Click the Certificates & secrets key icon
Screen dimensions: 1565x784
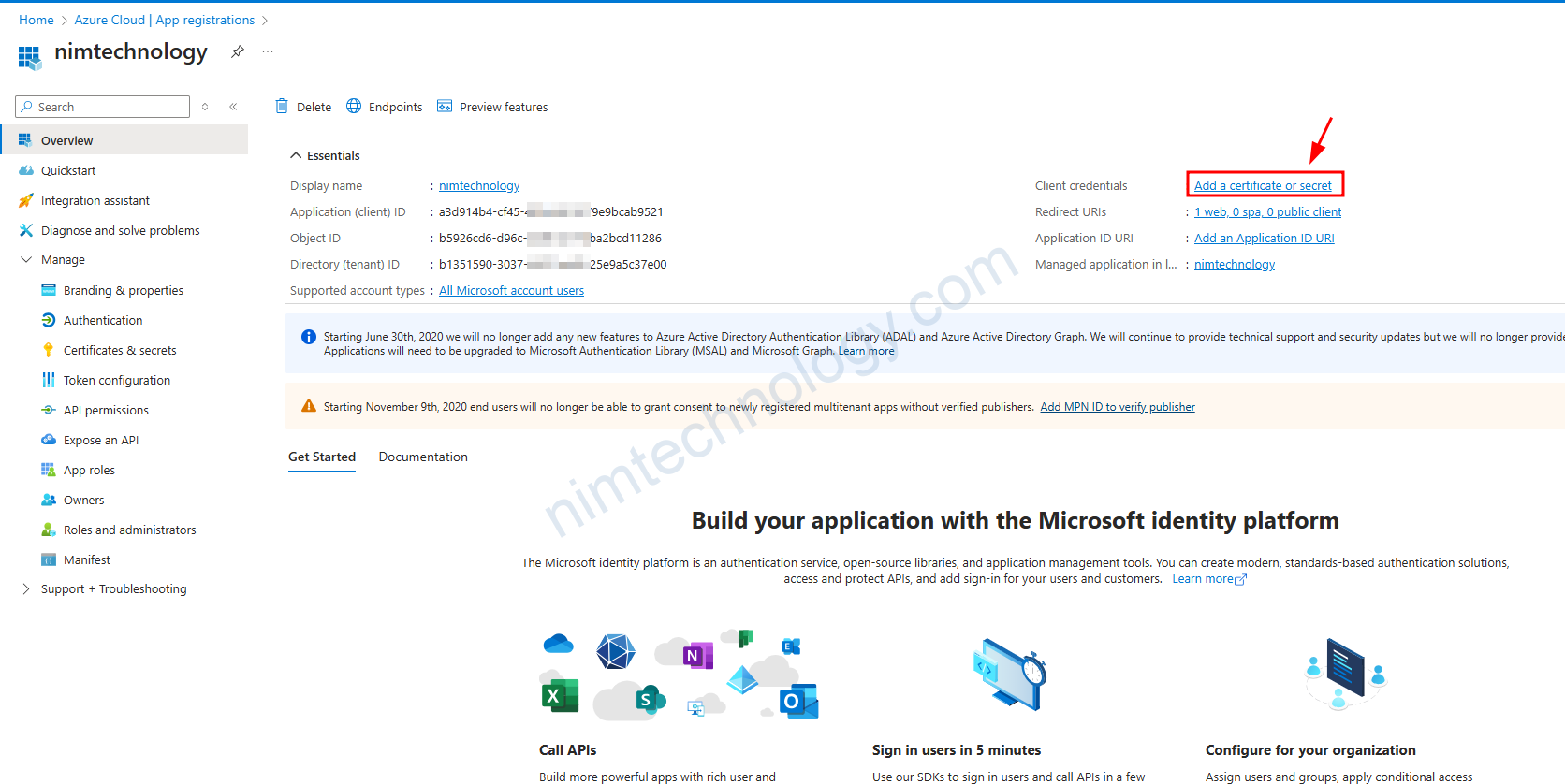[x=49, y=350]
